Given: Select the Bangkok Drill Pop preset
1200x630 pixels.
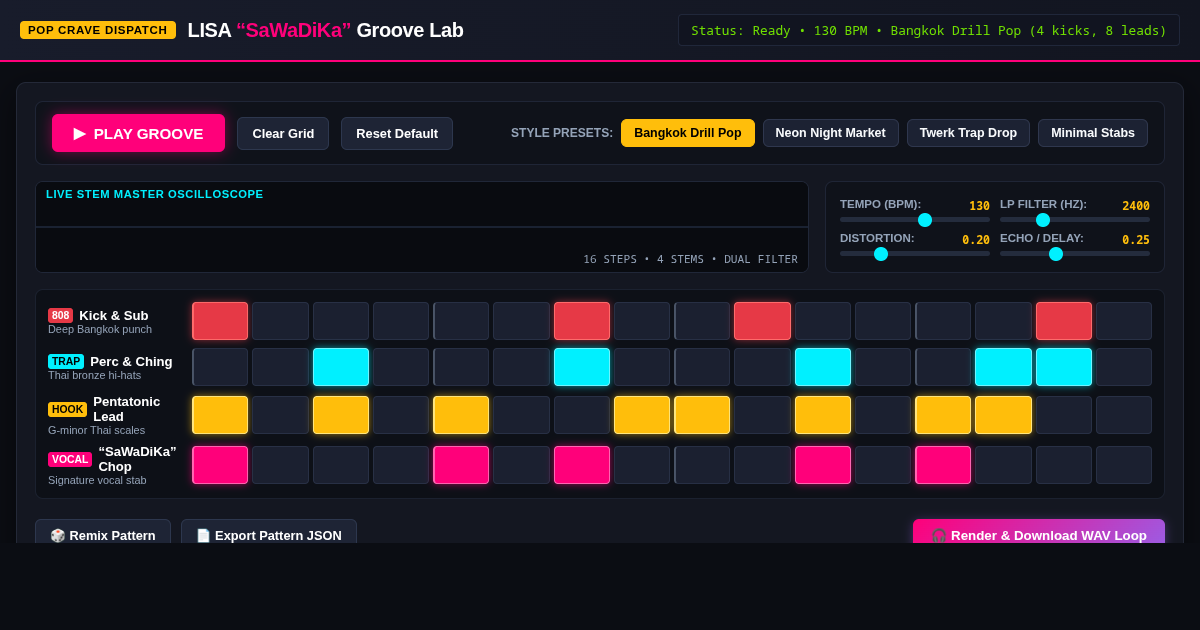Looking at the screenshot, I should point(688,133).
